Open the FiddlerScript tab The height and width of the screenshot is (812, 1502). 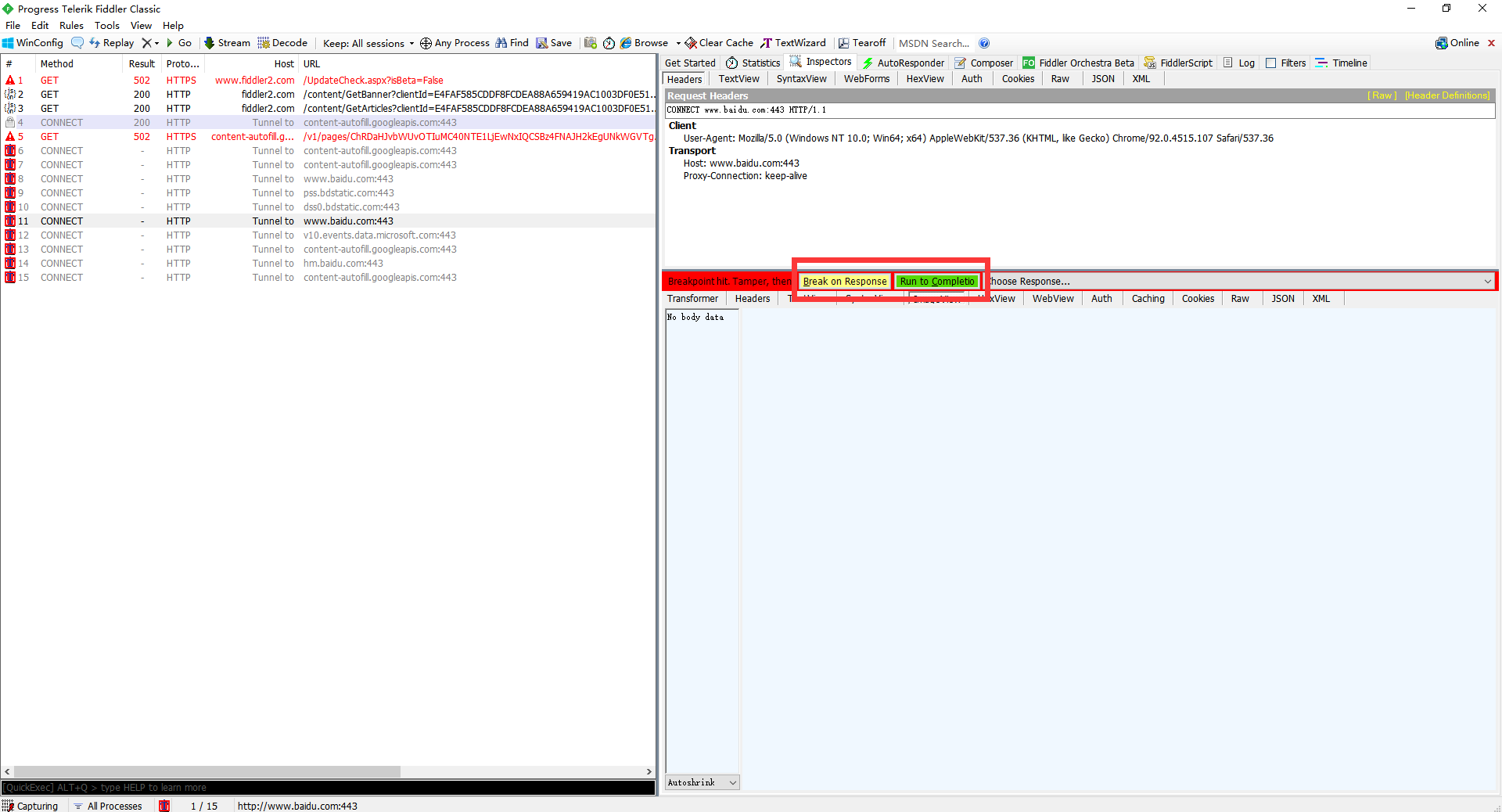tap(1178, 63)
